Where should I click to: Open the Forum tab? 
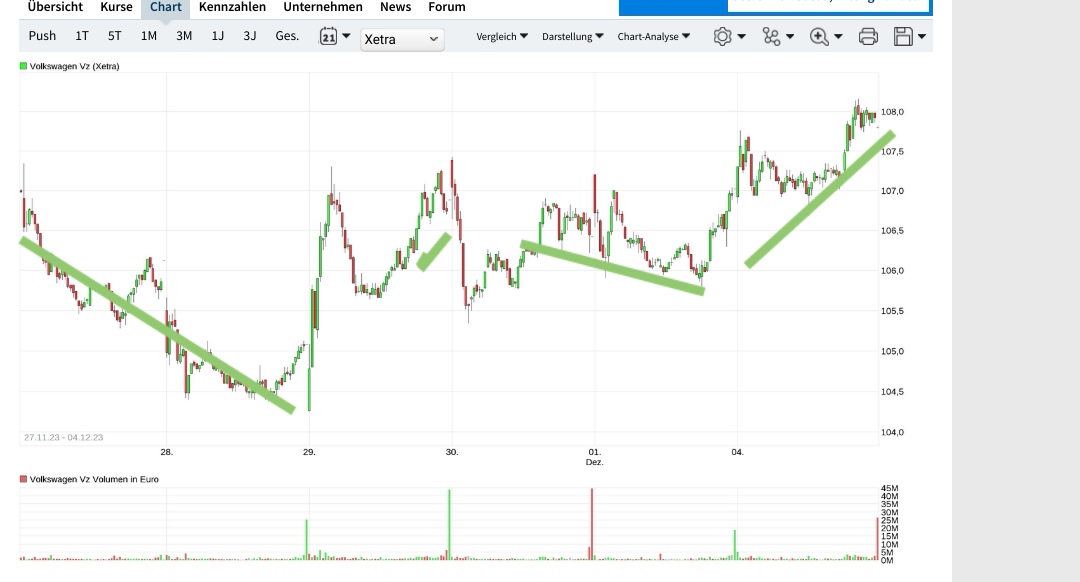point(447,7)
